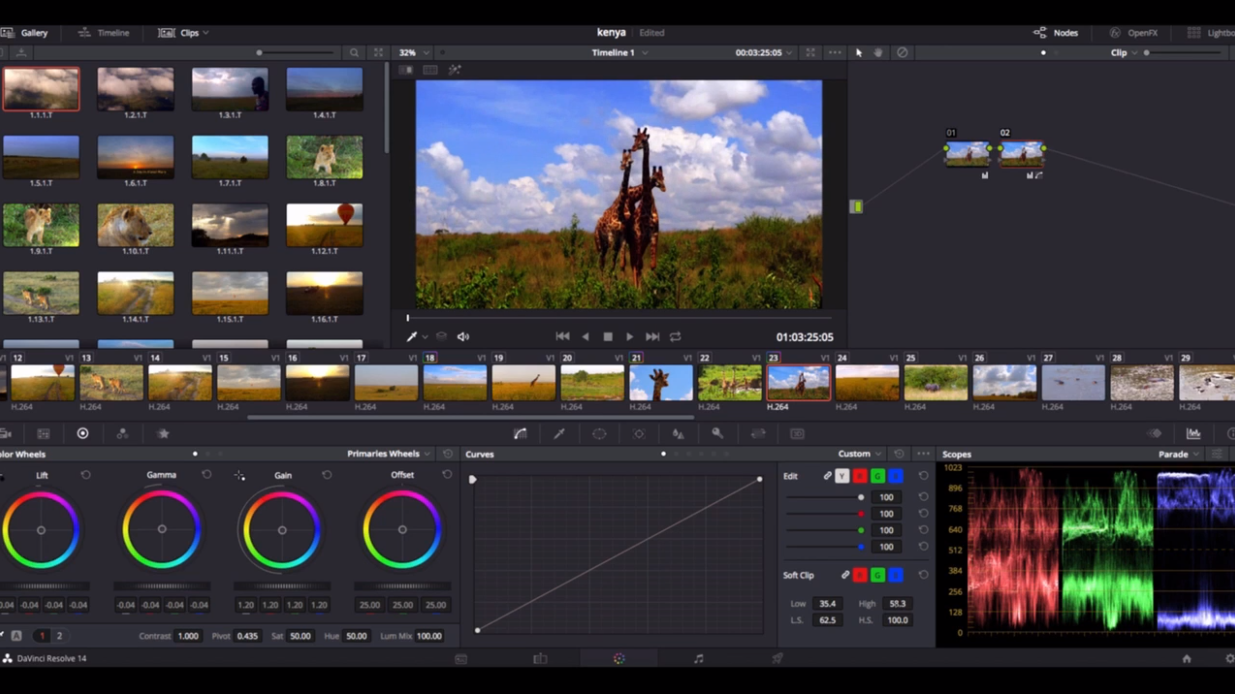Open the RGB Mixer palette icon
The width and height of the screenshot is (1235, 694).
(x=122, y=434)
